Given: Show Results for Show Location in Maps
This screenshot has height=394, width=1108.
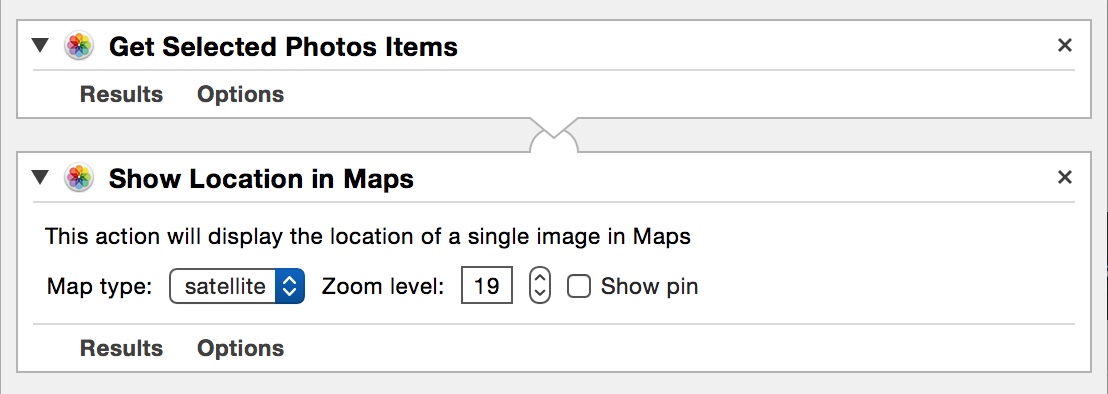Looking at the screenshot, I should (122, 348).
